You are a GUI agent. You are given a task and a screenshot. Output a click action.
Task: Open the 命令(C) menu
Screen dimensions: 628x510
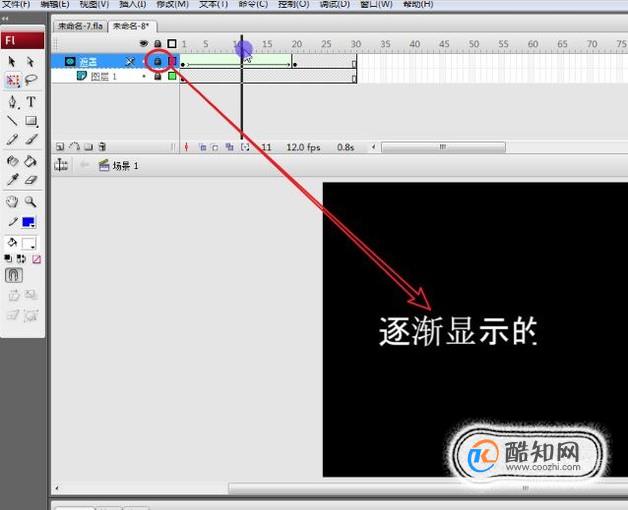253,4
